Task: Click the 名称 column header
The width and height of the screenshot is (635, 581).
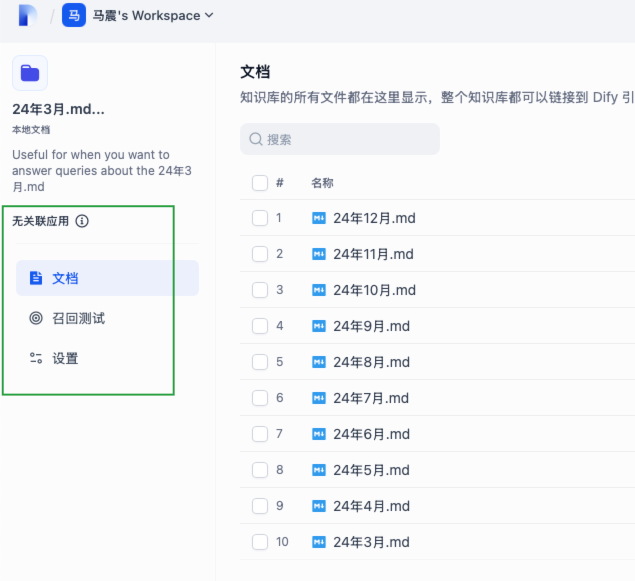Action: pos(322,183)
